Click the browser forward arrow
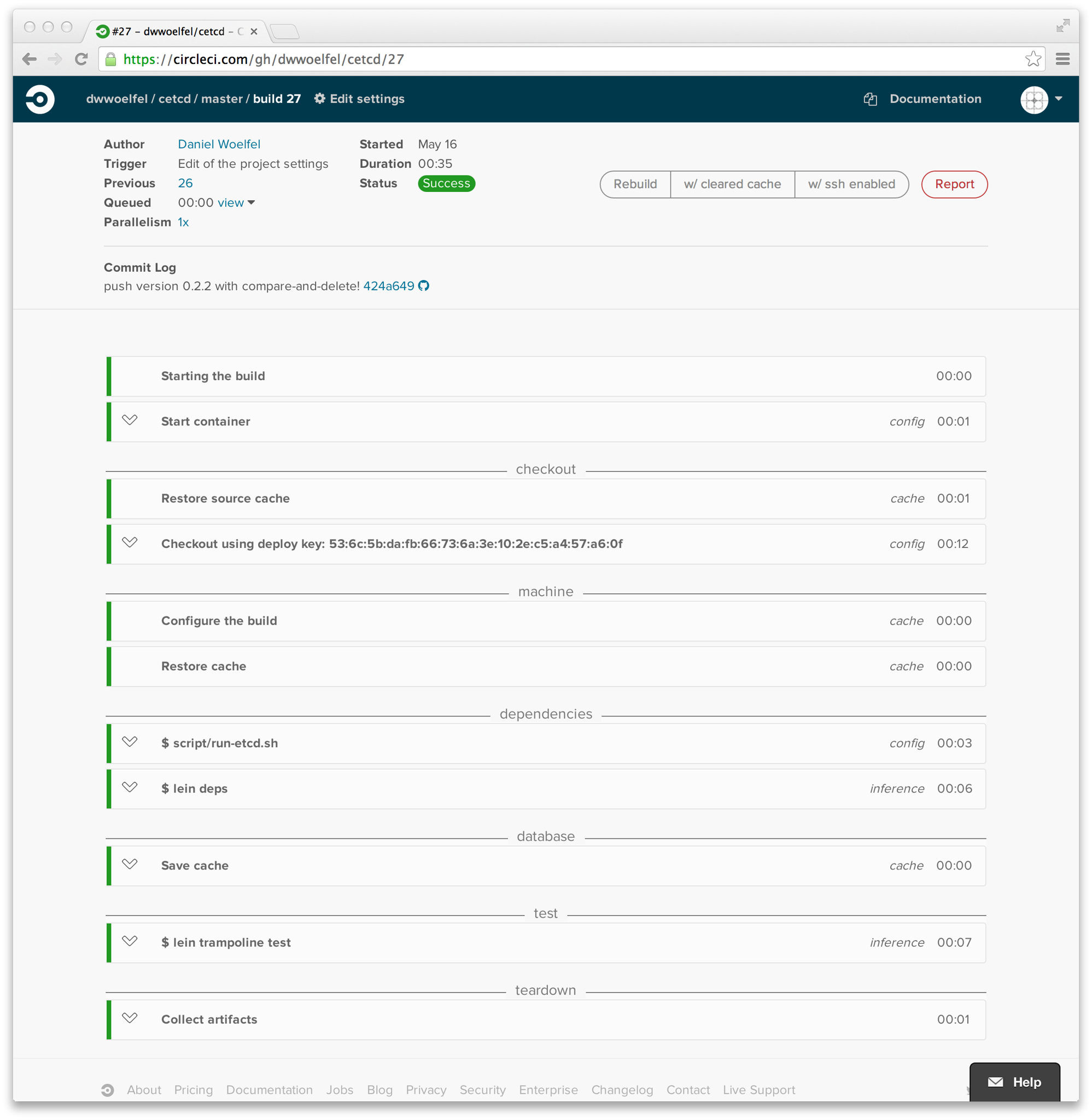 pos(55,59)
